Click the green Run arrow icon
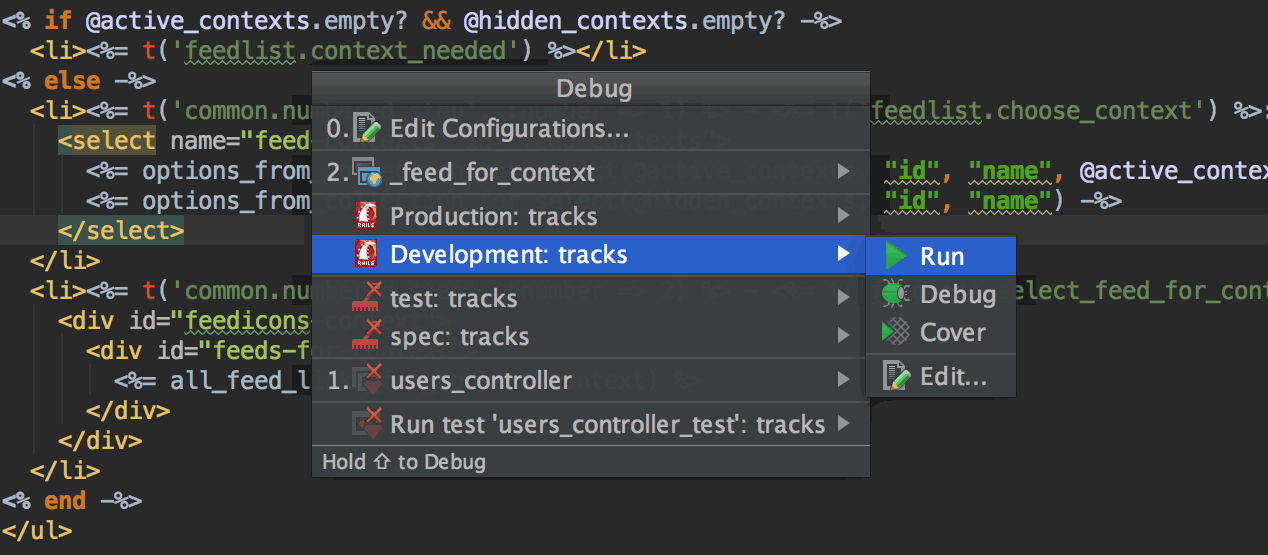This screenshot has width=1268, height=555. (896, 256)
